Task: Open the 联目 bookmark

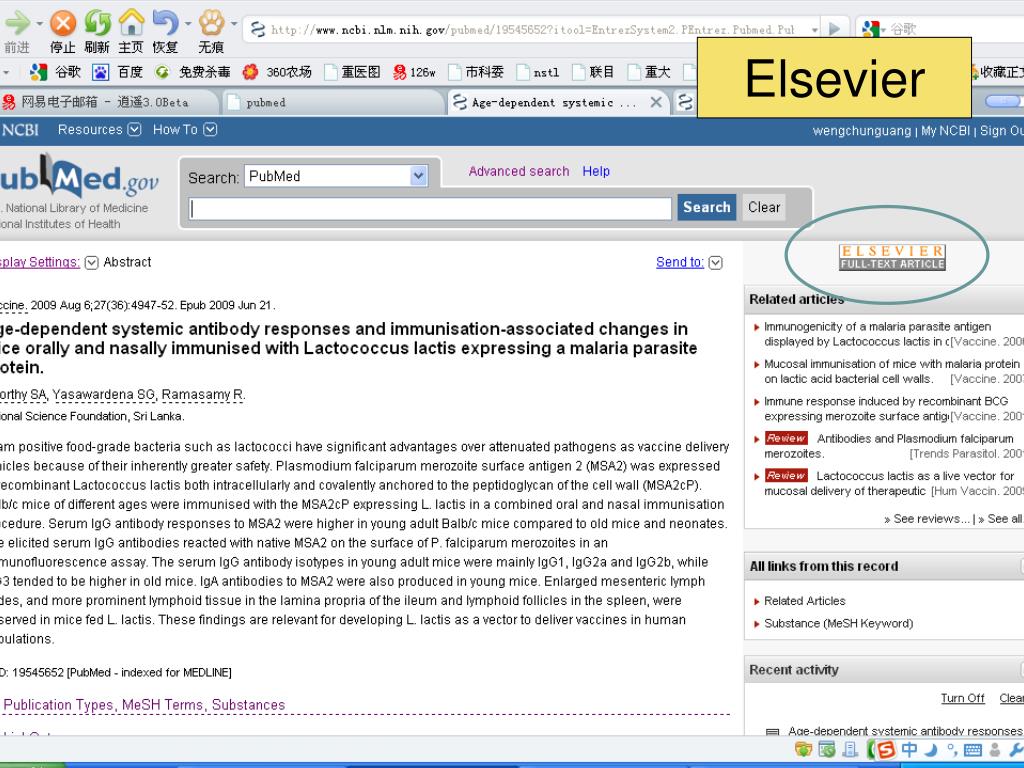Action: [594, 72]
